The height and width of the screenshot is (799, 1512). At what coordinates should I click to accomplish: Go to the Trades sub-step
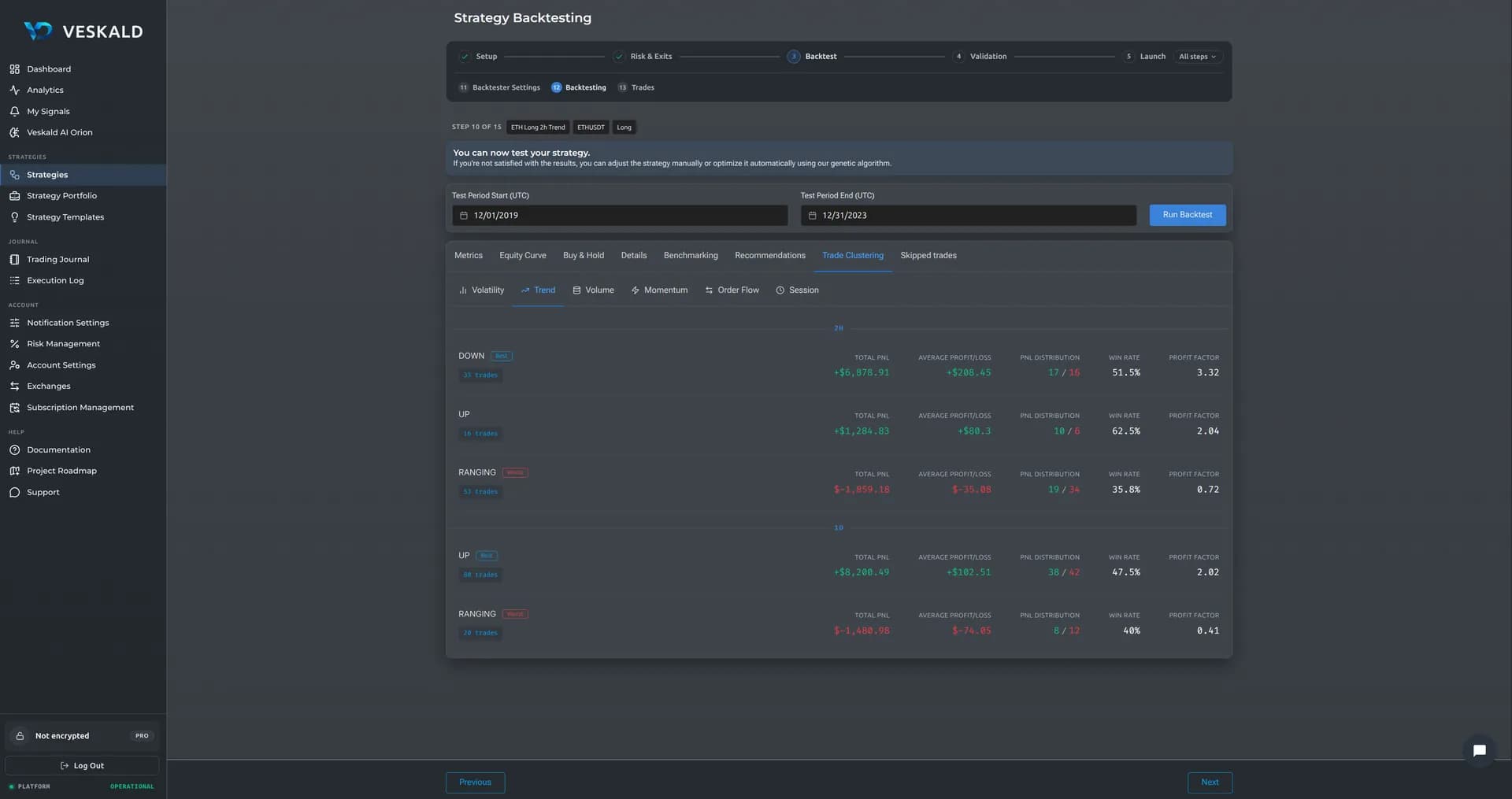(636, 87)
